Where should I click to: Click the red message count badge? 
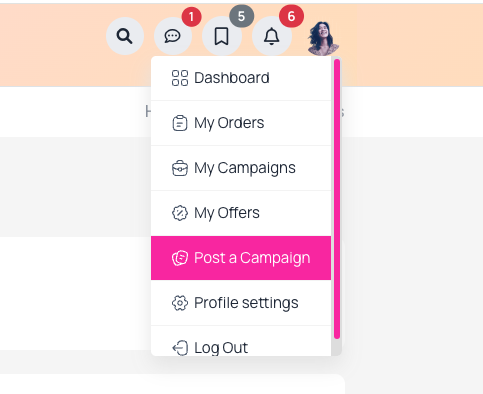click(191, 17)
